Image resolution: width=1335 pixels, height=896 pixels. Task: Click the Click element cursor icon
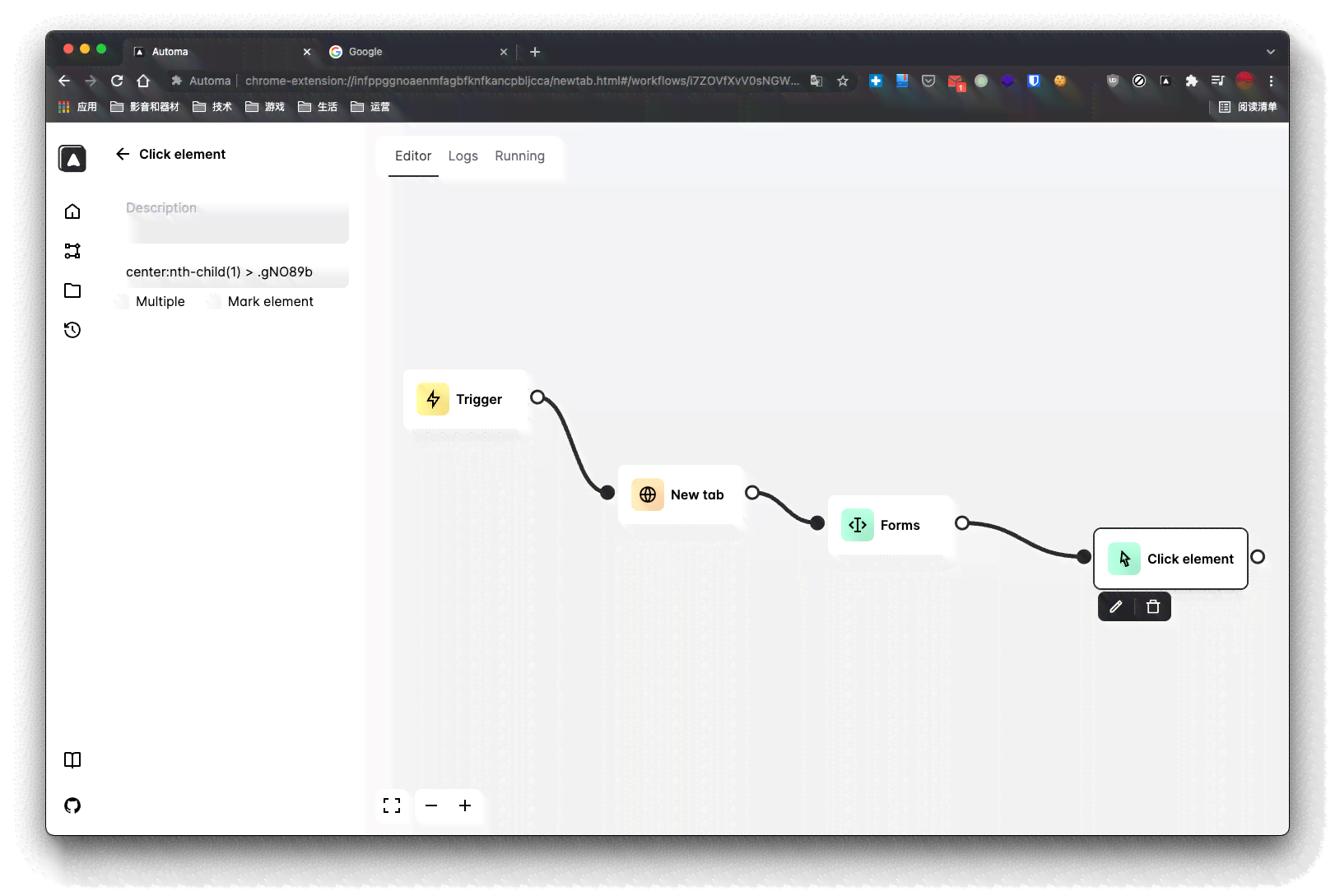tap(1124, 559)
